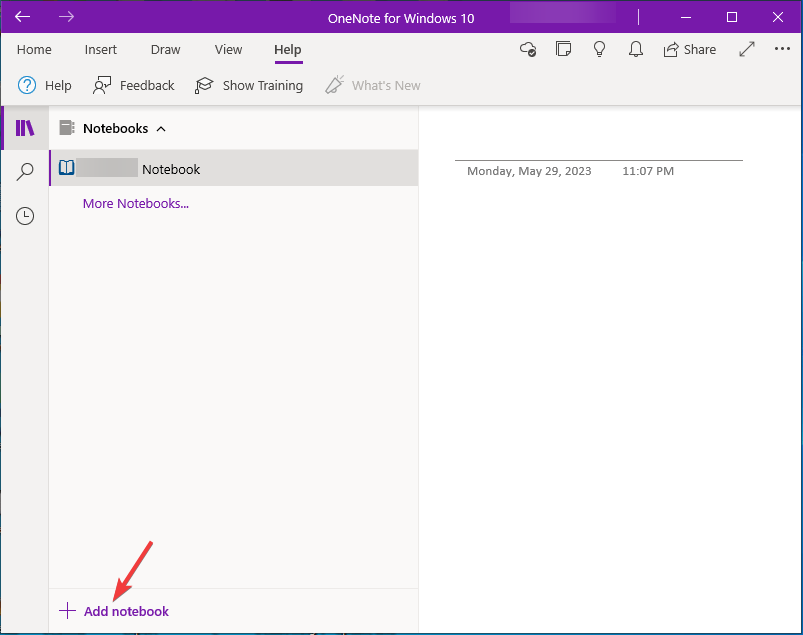Viewport: 803px width, 635px height.
Task: Open Show Training
Action: tap(249, 85)
